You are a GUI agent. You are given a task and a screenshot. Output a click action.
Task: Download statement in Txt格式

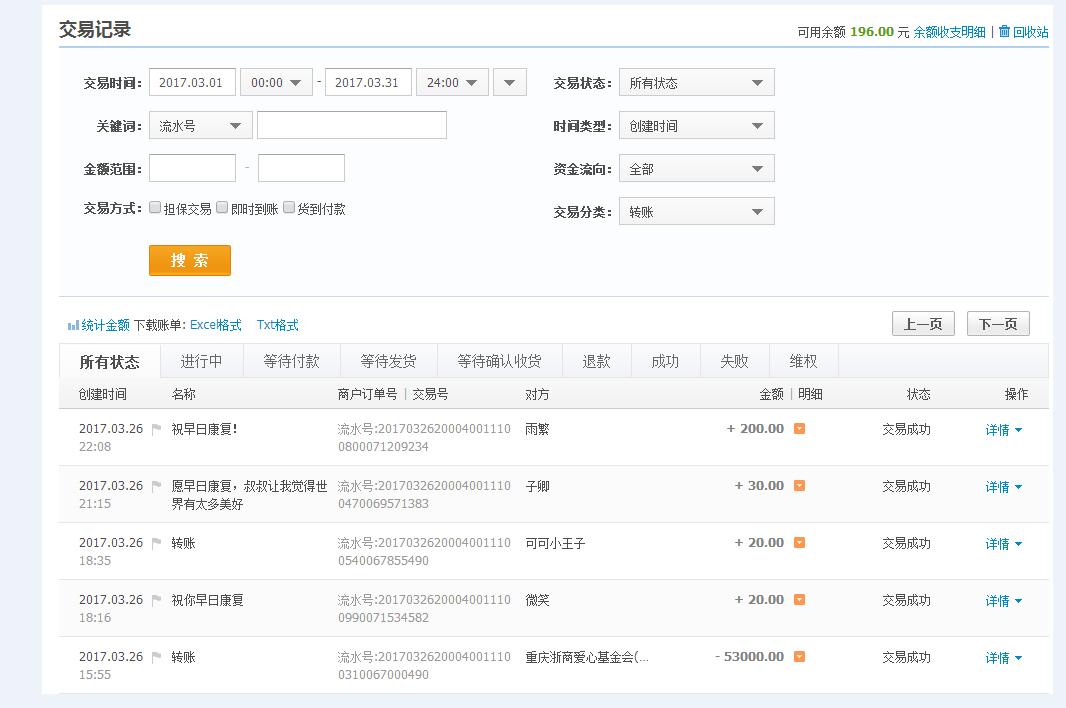[x=277, y=325]
